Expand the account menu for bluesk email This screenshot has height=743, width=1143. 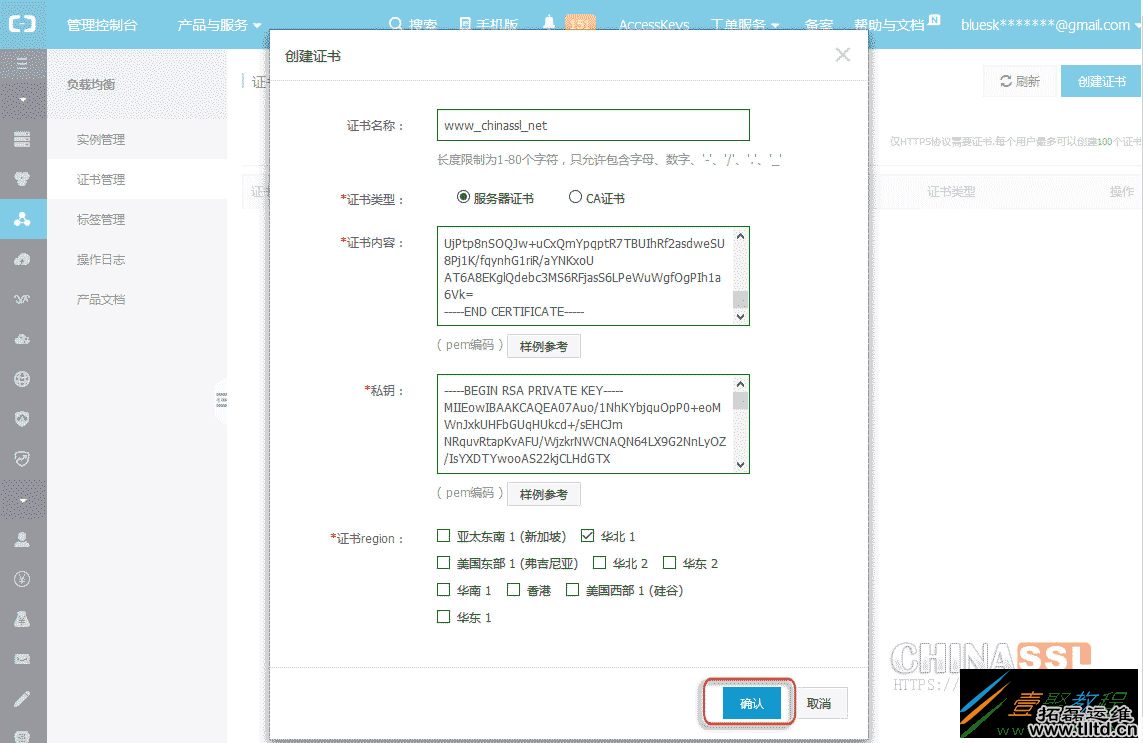coord(1046,24)
